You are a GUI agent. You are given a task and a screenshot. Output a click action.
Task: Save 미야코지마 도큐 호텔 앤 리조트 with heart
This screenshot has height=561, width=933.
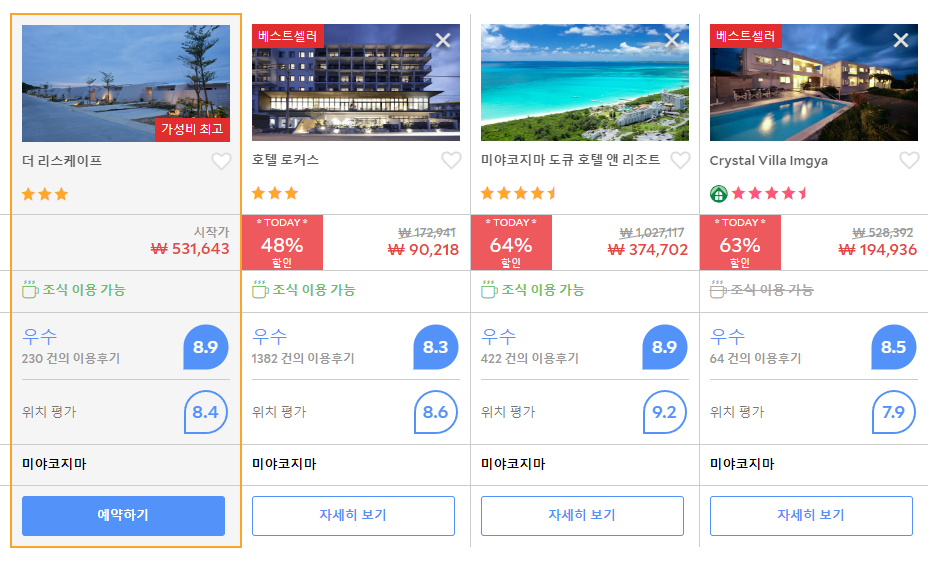(680, 160)
